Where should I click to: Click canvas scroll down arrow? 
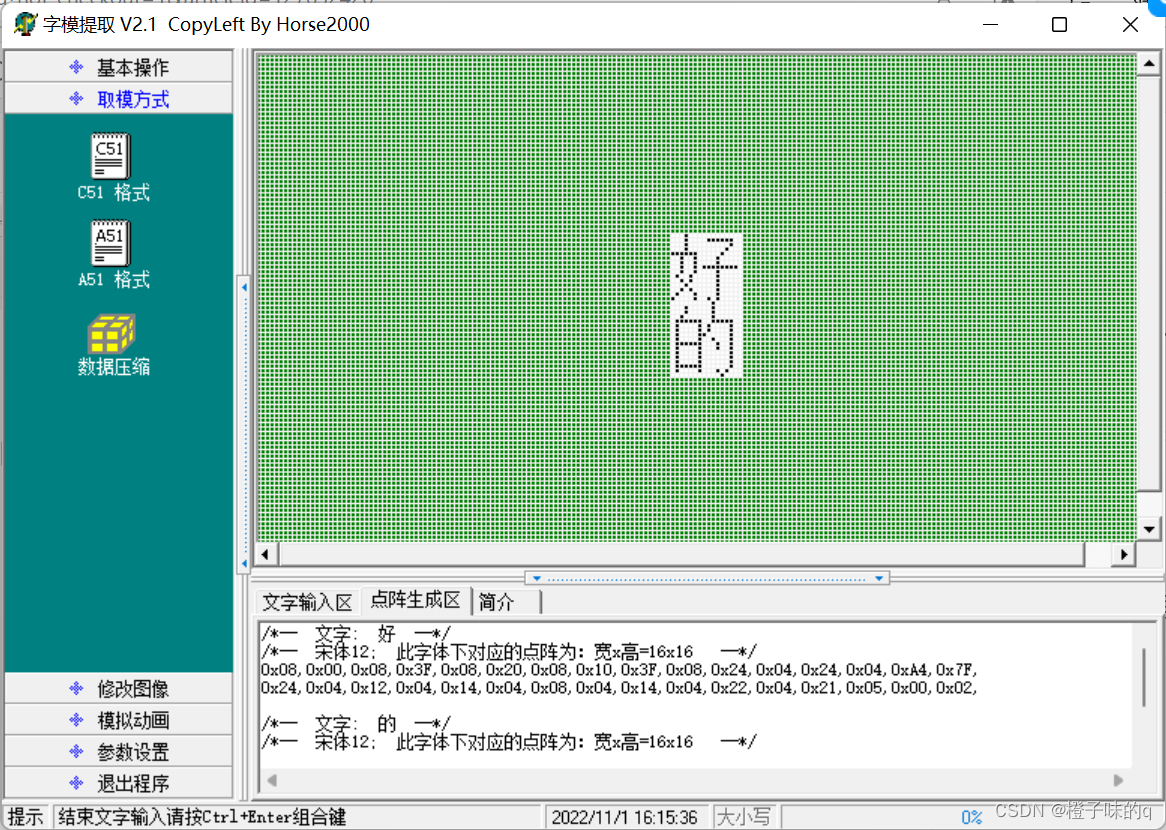click(x=1149, y=529)
